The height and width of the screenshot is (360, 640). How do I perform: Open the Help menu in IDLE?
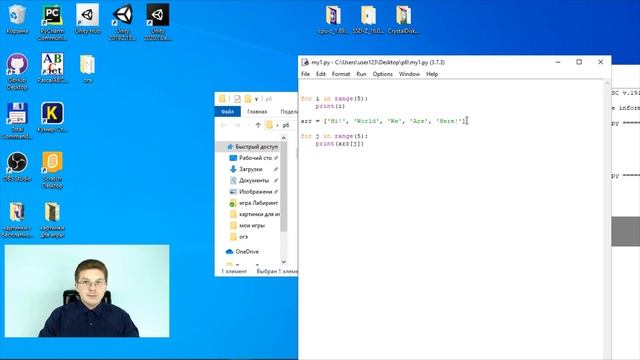pos(432,74)
